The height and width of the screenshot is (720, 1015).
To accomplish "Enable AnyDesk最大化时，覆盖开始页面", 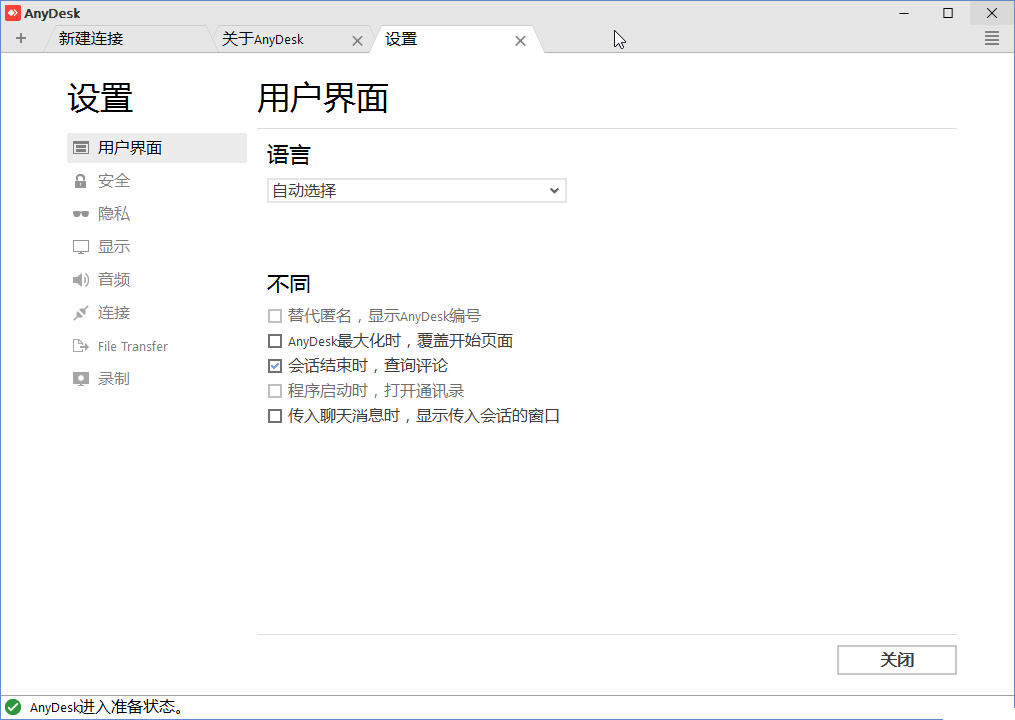I will (275, 340).
